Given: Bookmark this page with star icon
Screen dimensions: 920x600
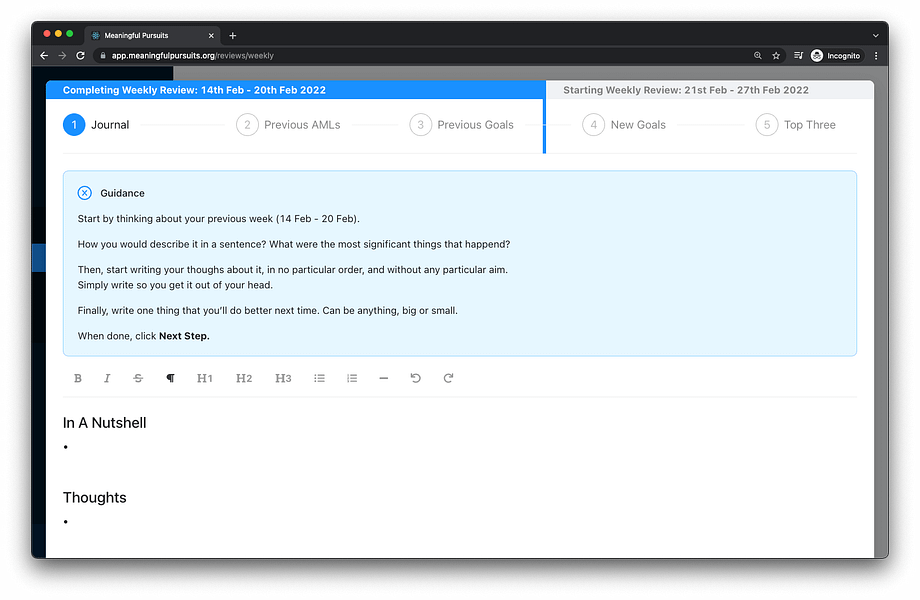Looking at the screenshot, I should point(776,56).
